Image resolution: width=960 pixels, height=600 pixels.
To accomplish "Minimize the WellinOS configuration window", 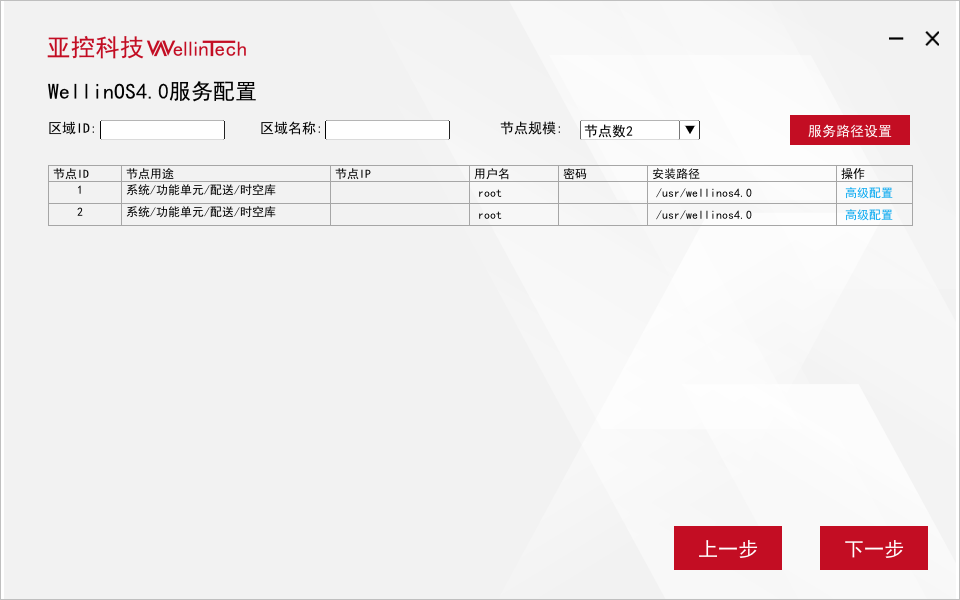I will click(x=896, y=39).
